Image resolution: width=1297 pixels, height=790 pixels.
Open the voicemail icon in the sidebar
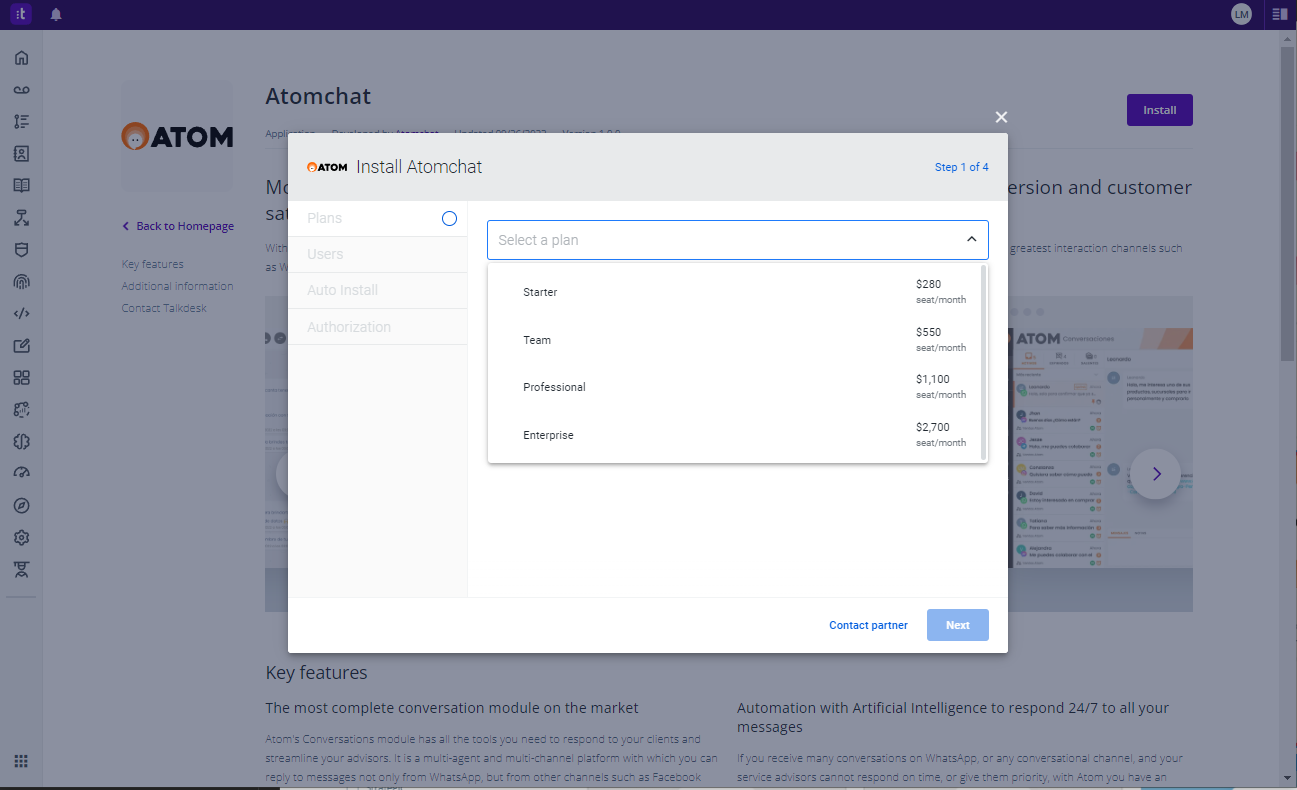[21, 90]
